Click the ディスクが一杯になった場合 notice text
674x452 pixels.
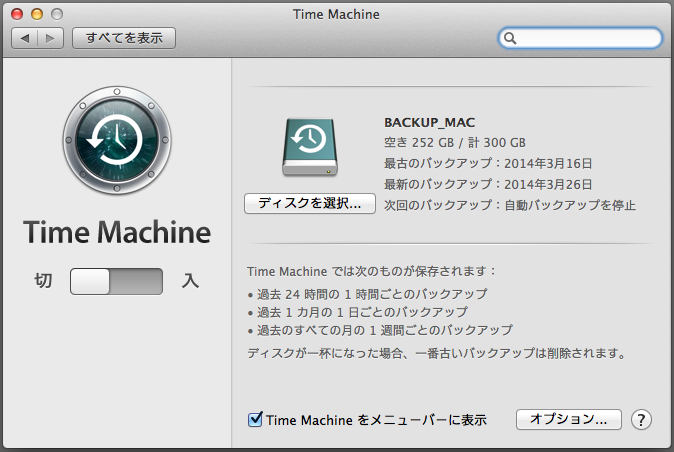pyautogui.click(x=436, y=353)
